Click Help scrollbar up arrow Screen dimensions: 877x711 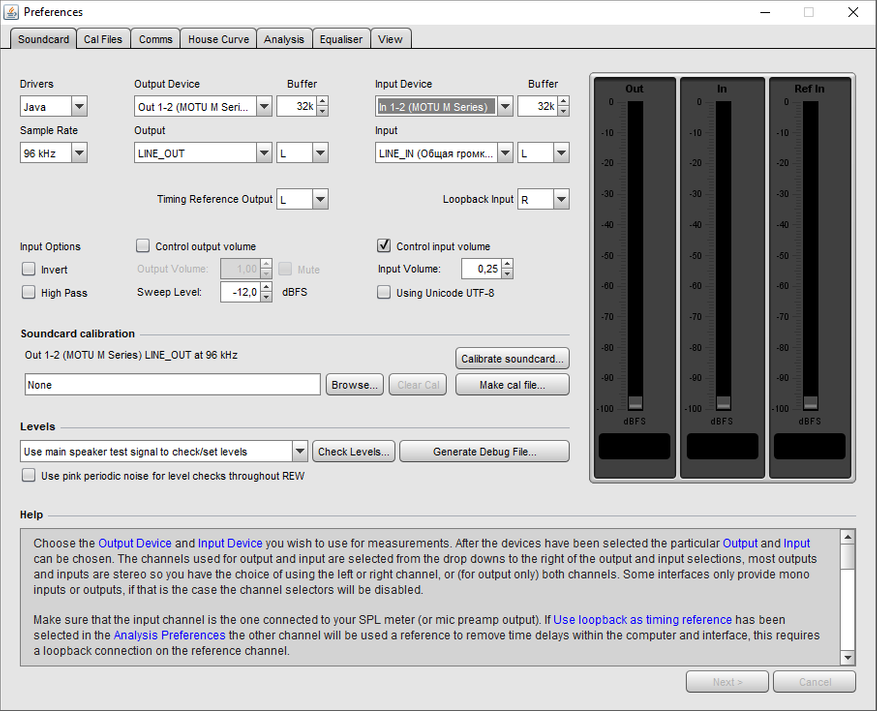848,537
